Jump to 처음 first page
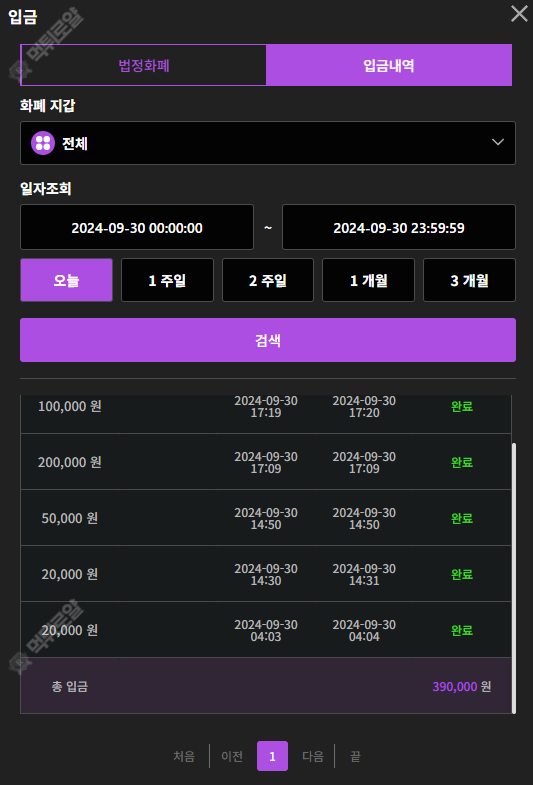The width and height of the screenshot is (533, 785). 184,756
